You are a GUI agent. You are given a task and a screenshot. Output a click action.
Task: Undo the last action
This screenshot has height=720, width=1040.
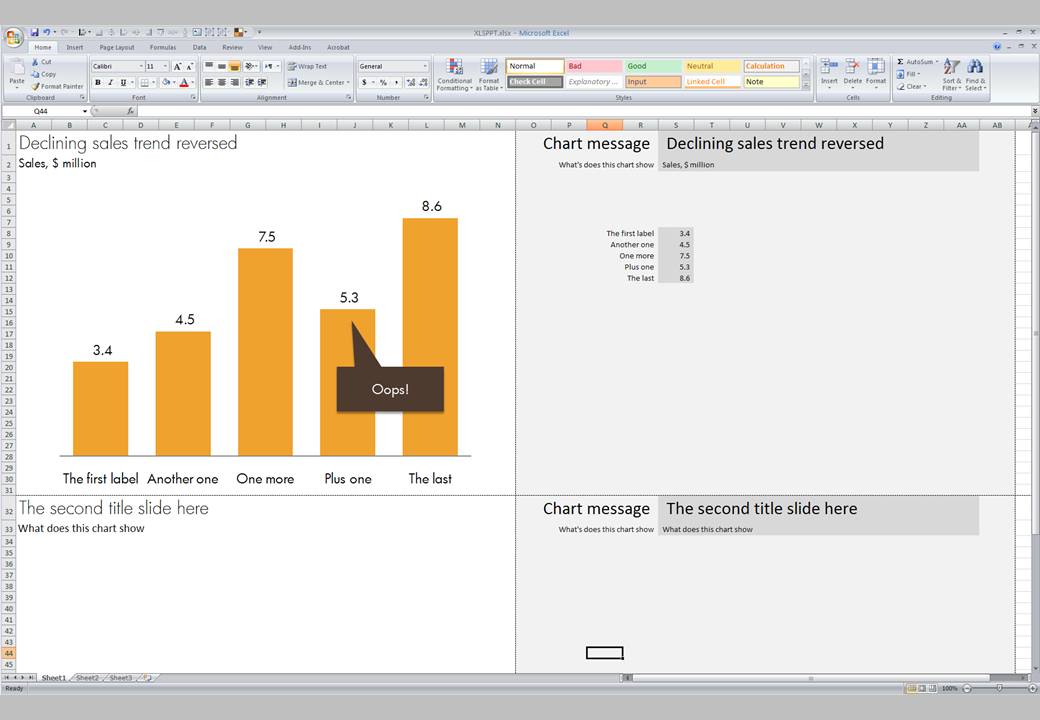tap(46, 32)
